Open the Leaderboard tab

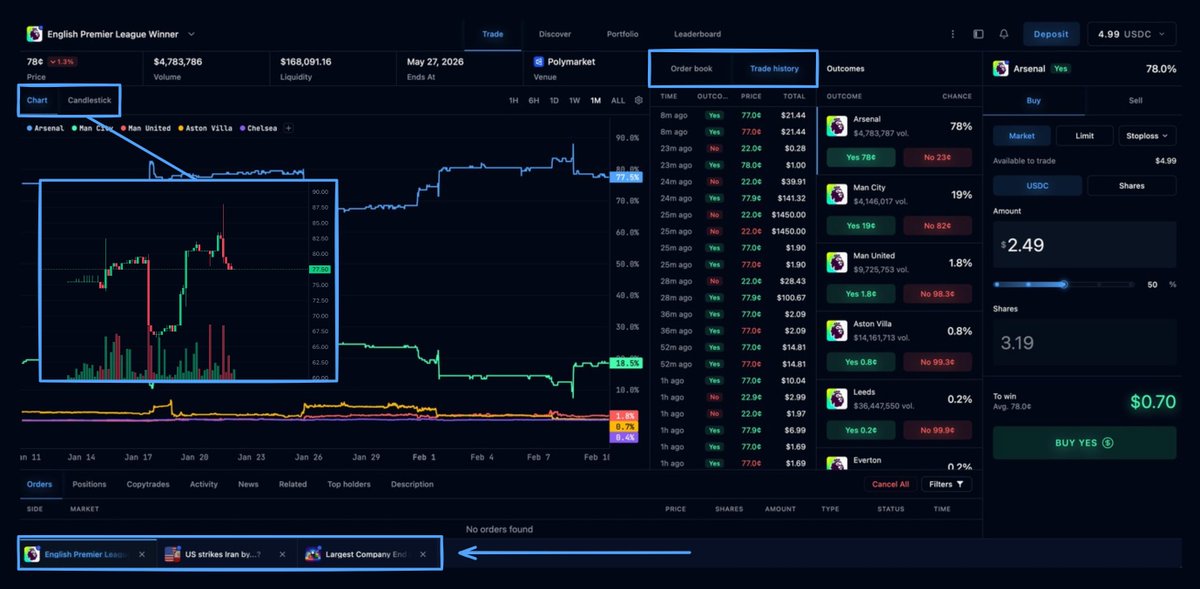(x=697, y=34)
